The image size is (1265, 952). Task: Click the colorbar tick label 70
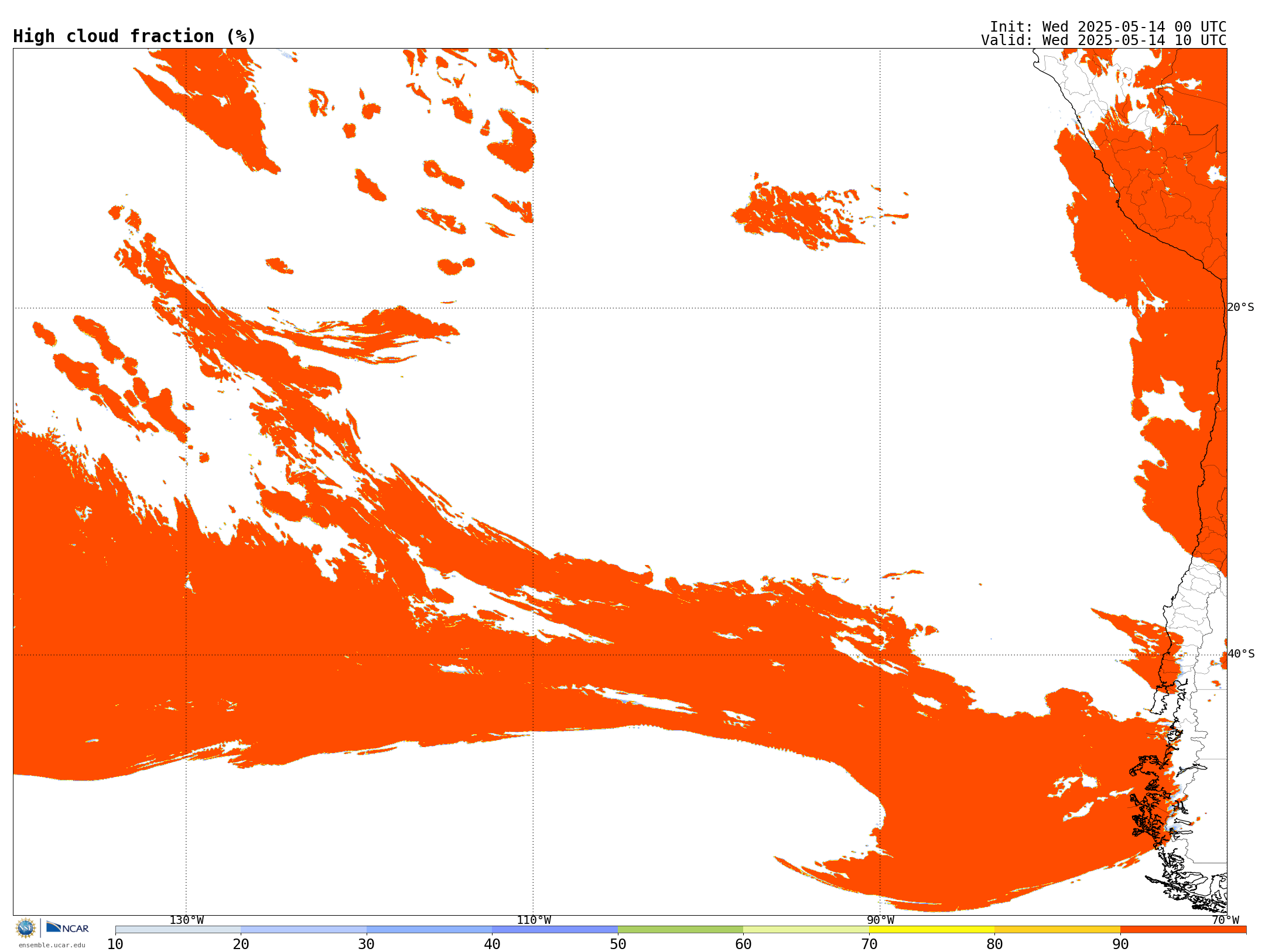869,944
